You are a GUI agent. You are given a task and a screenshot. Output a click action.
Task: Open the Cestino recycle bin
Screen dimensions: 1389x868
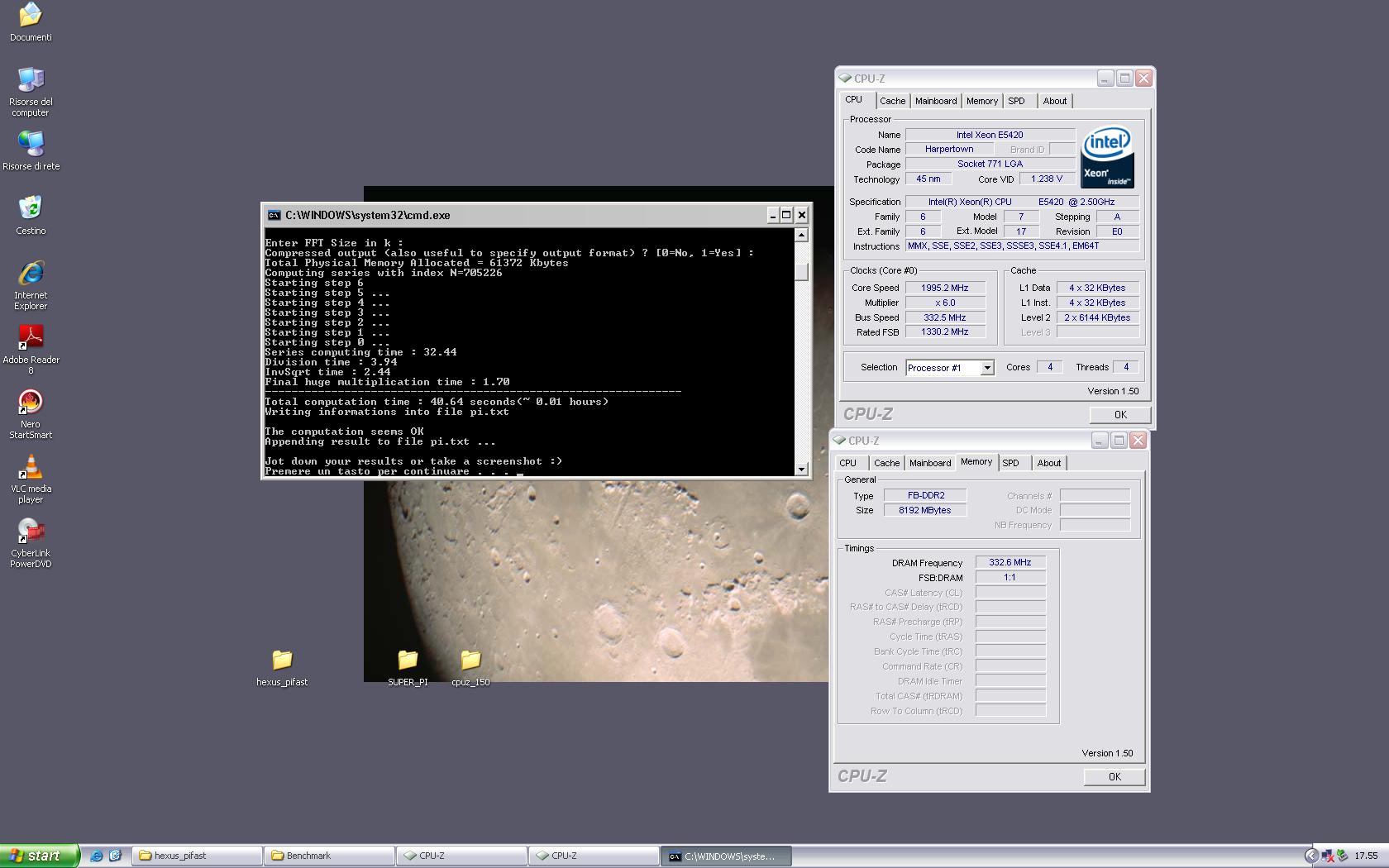(x=31, y=214)
